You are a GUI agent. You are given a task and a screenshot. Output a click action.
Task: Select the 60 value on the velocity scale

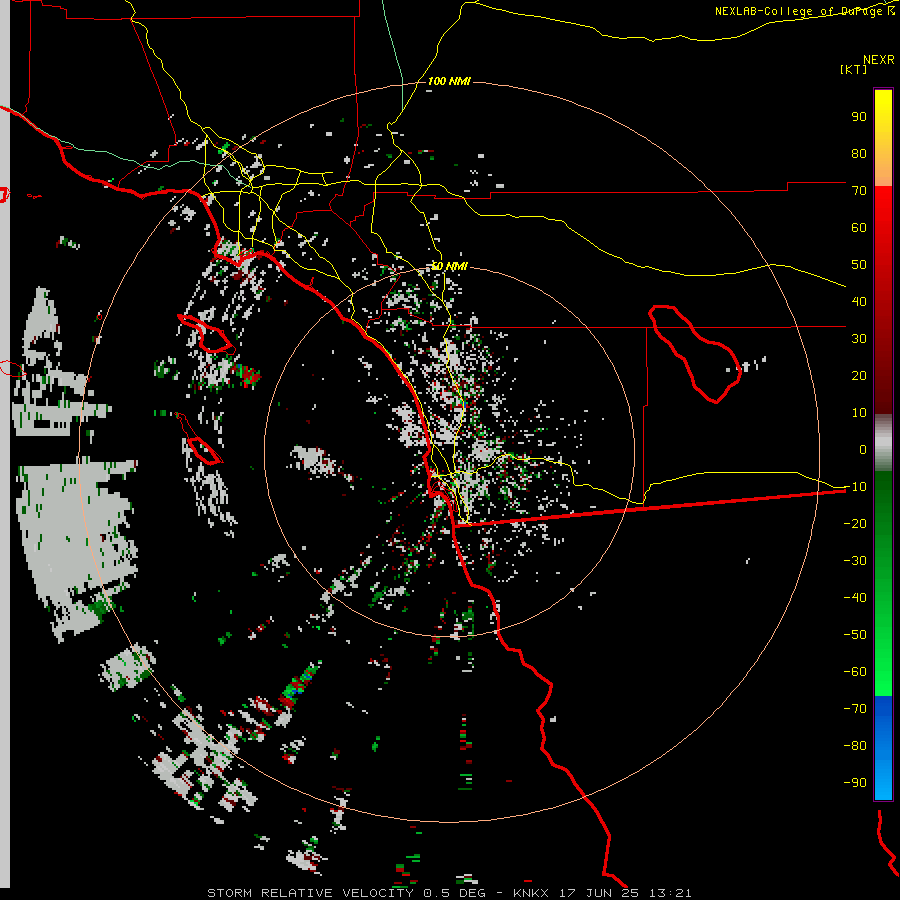859,228
